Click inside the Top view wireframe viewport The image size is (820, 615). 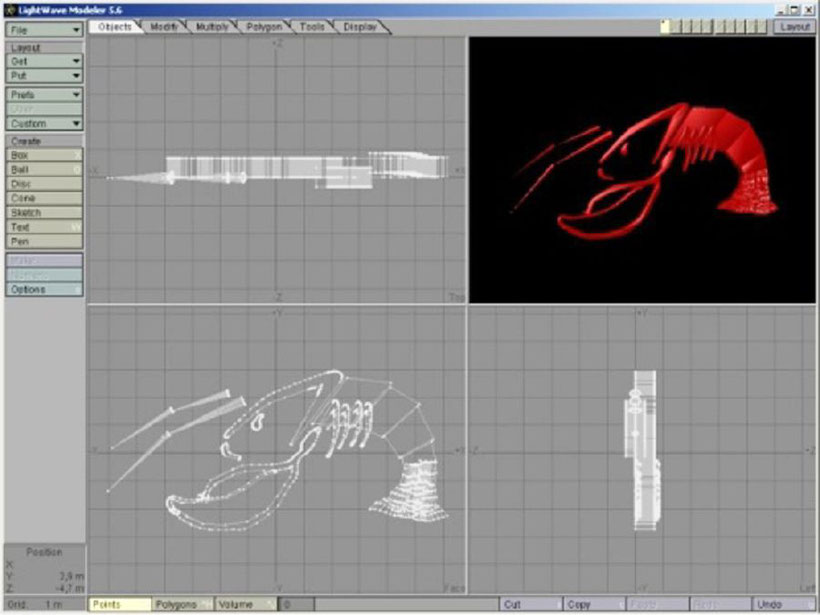[277, 170]
